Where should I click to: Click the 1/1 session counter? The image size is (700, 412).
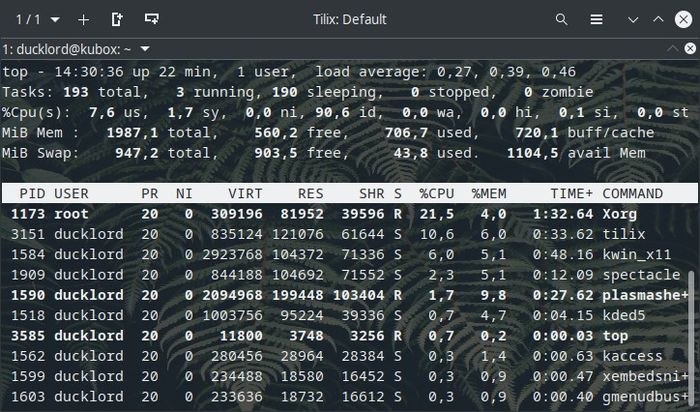pos(28,20)
